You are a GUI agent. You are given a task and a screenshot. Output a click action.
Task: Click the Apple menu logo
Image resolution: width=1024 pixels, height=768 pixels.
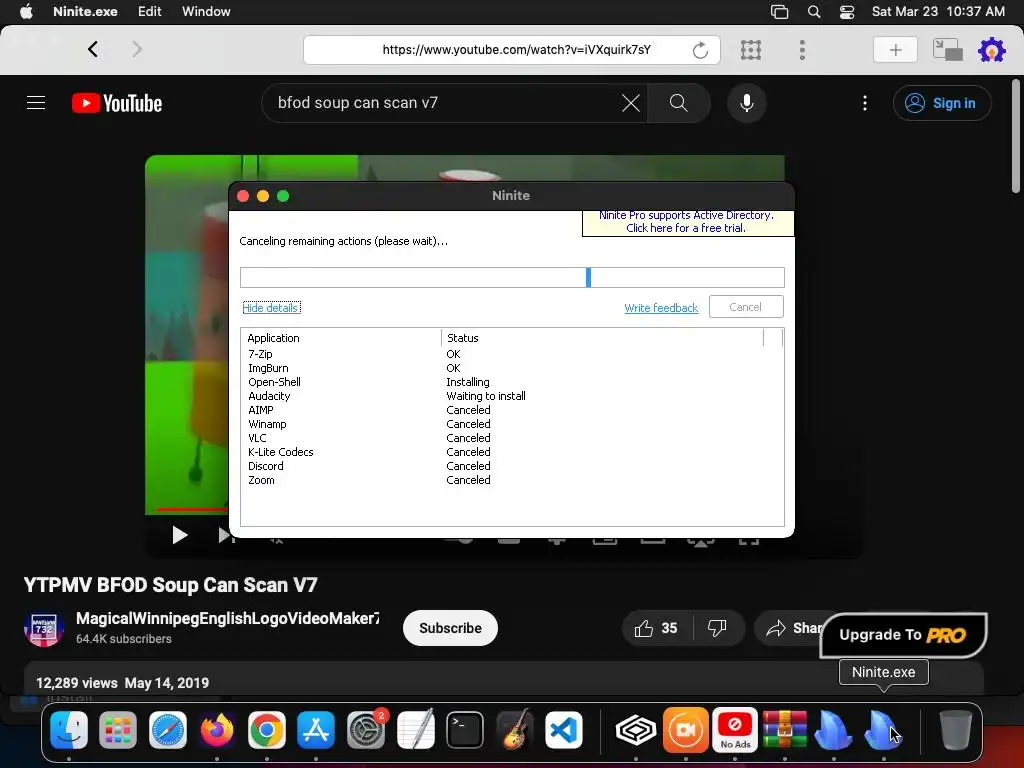26,11
